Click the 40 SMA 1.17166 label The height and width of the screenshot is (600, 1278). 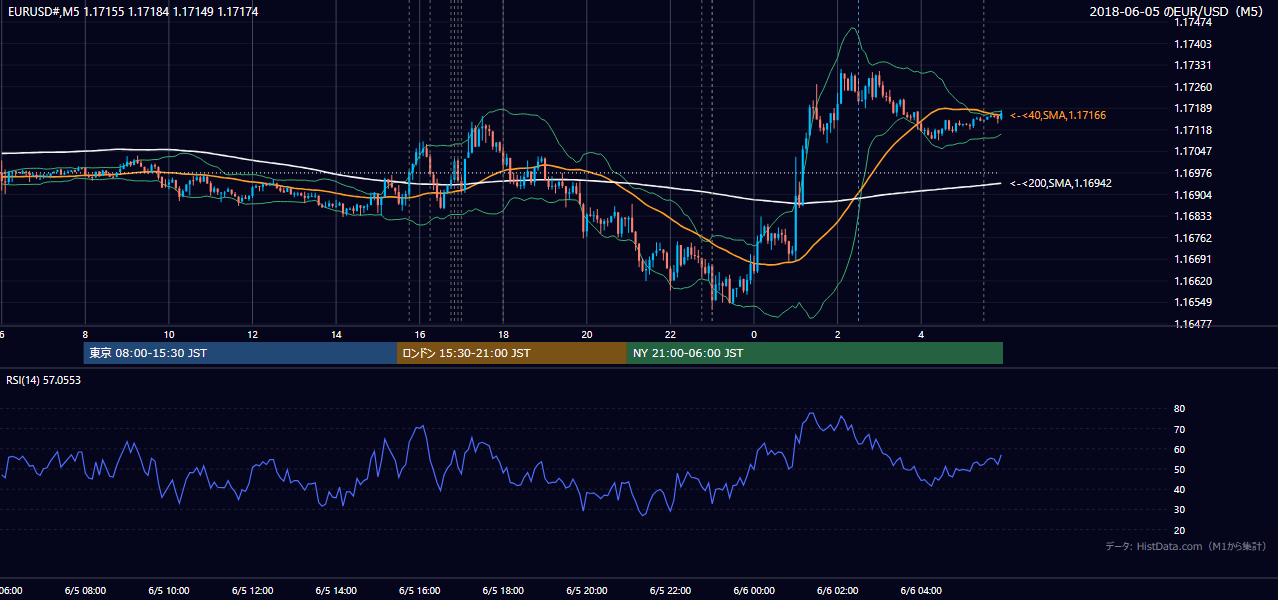(1058, 116)
